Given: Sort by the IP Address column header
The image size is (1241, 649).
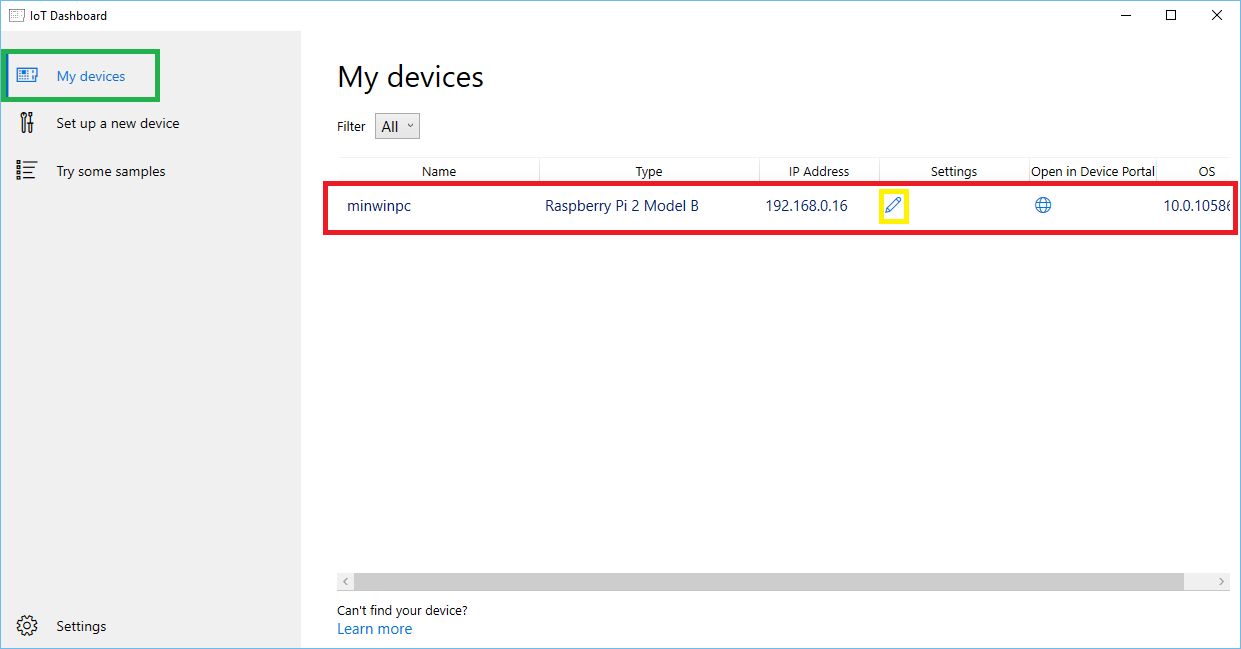Looking at the screenshot, I should coord(819,171).
